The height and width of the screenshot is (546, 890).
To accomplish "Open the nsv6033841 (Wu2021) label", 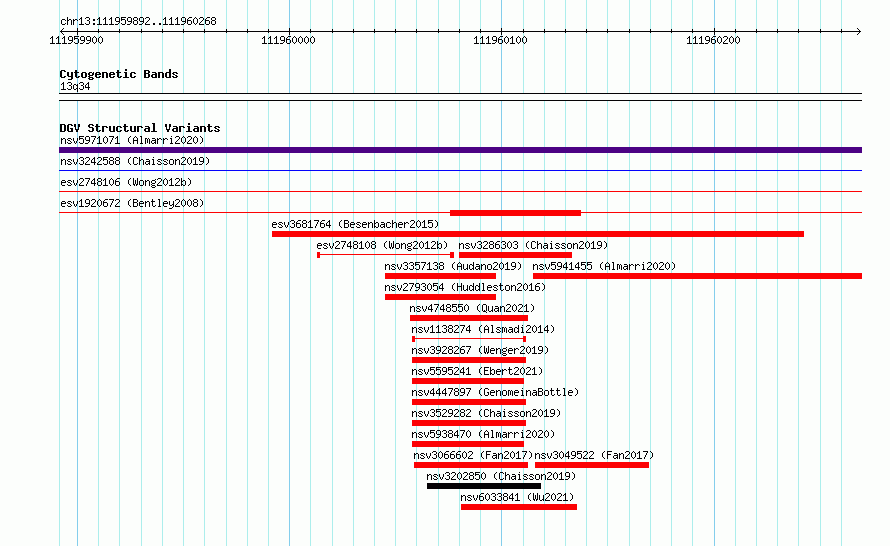I will pyautogui.click(x=517, y=497).
